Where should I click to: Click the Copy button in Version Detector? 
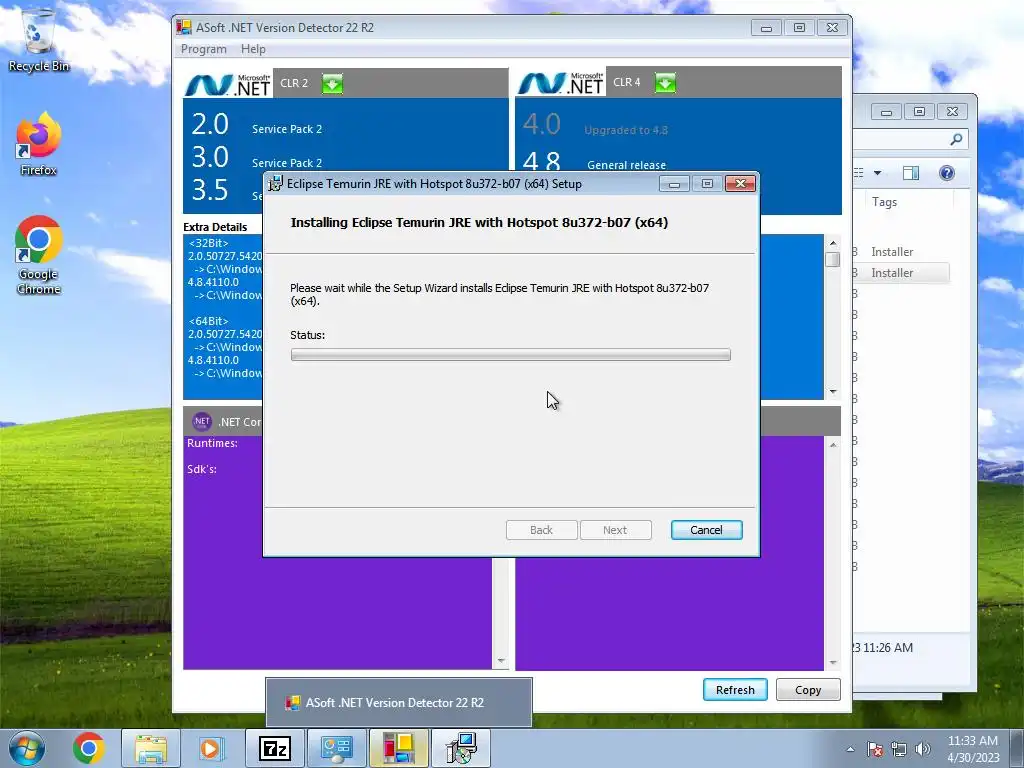[x=808, y=690]
